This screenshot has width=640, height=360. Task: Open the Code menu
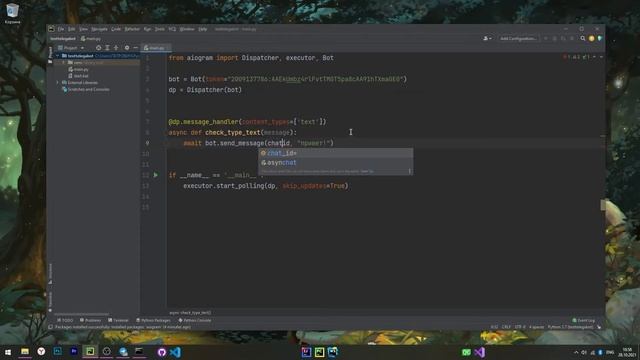point(116,29)
